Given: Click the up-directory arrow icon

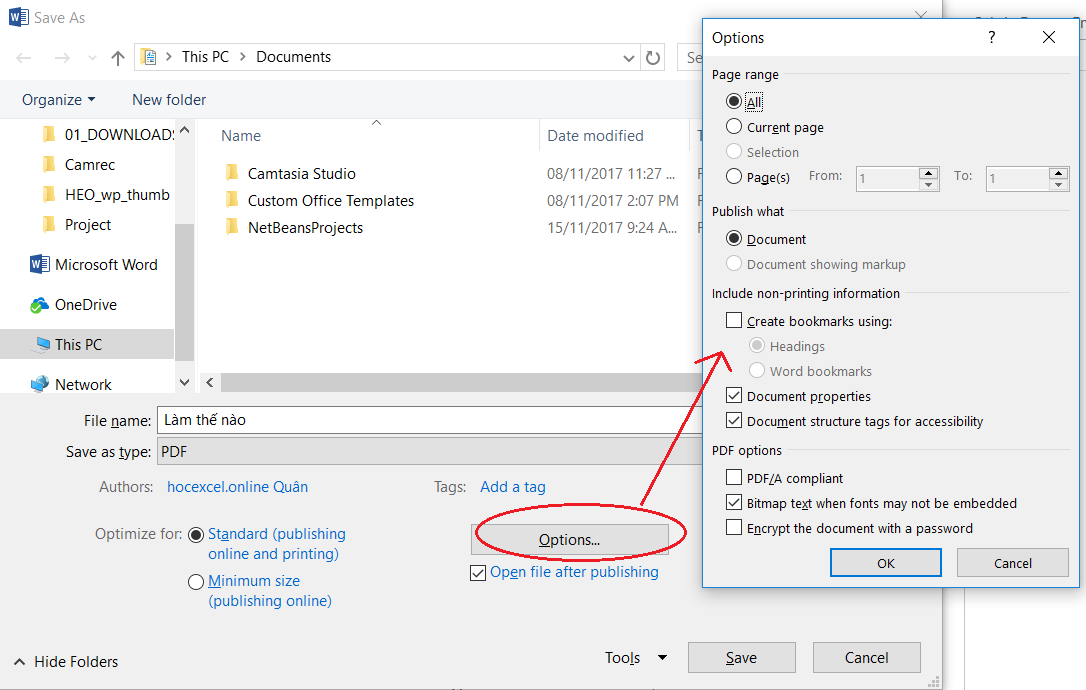Looking at the screenshot, I should coord(118,58).
